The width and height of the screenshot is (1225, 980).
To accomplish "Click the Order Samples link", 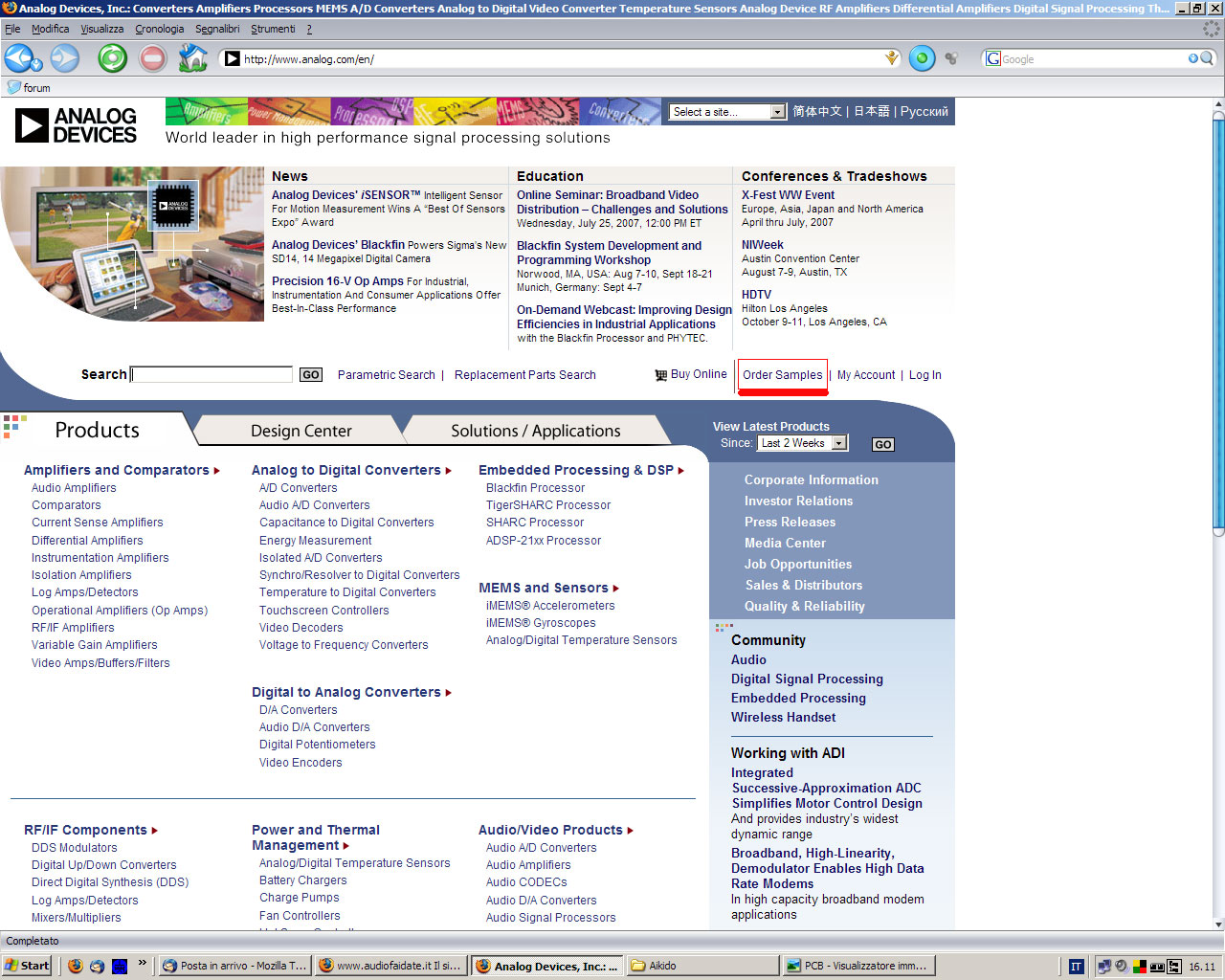I will (782, 375).
